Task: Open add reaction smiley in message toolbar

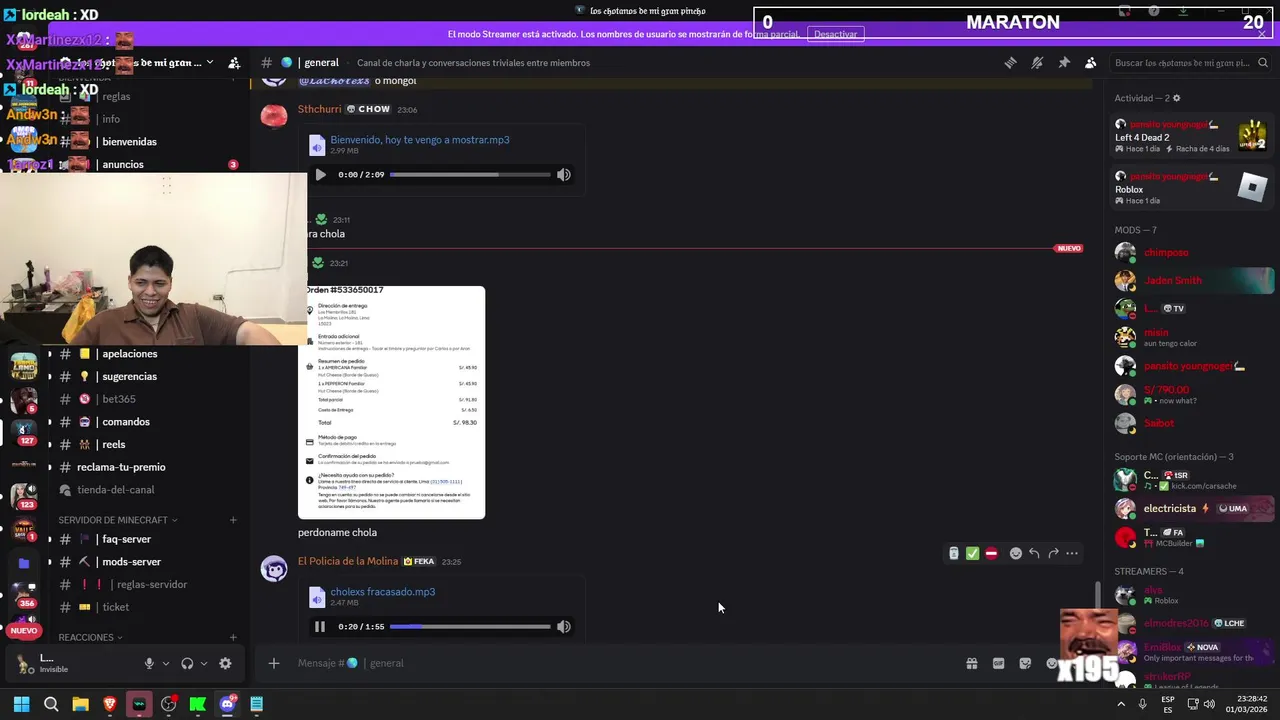Action: (1016, 553)
